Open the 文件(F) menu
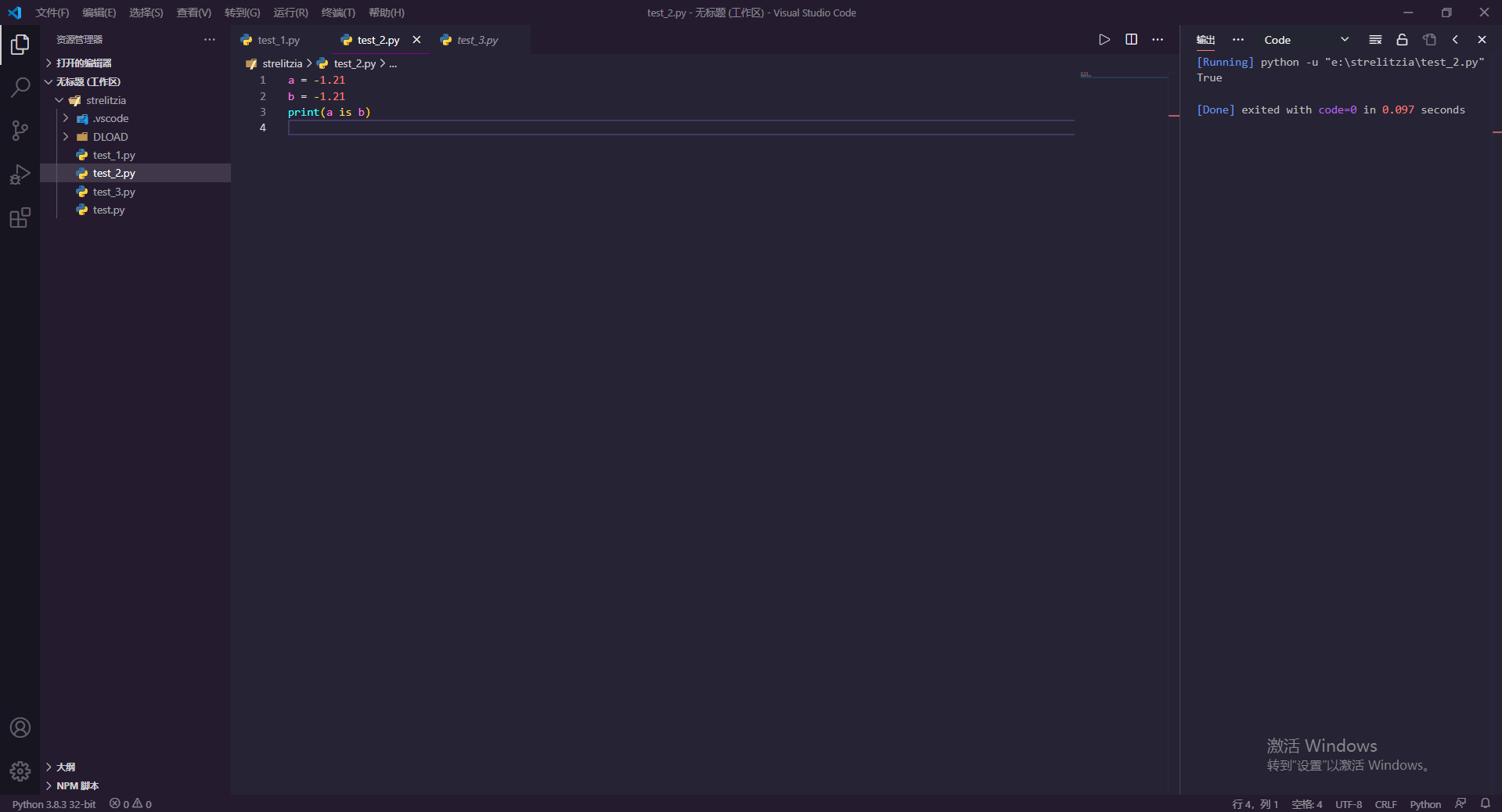This screenshot has height=812, width=1502. click(52, 13)
